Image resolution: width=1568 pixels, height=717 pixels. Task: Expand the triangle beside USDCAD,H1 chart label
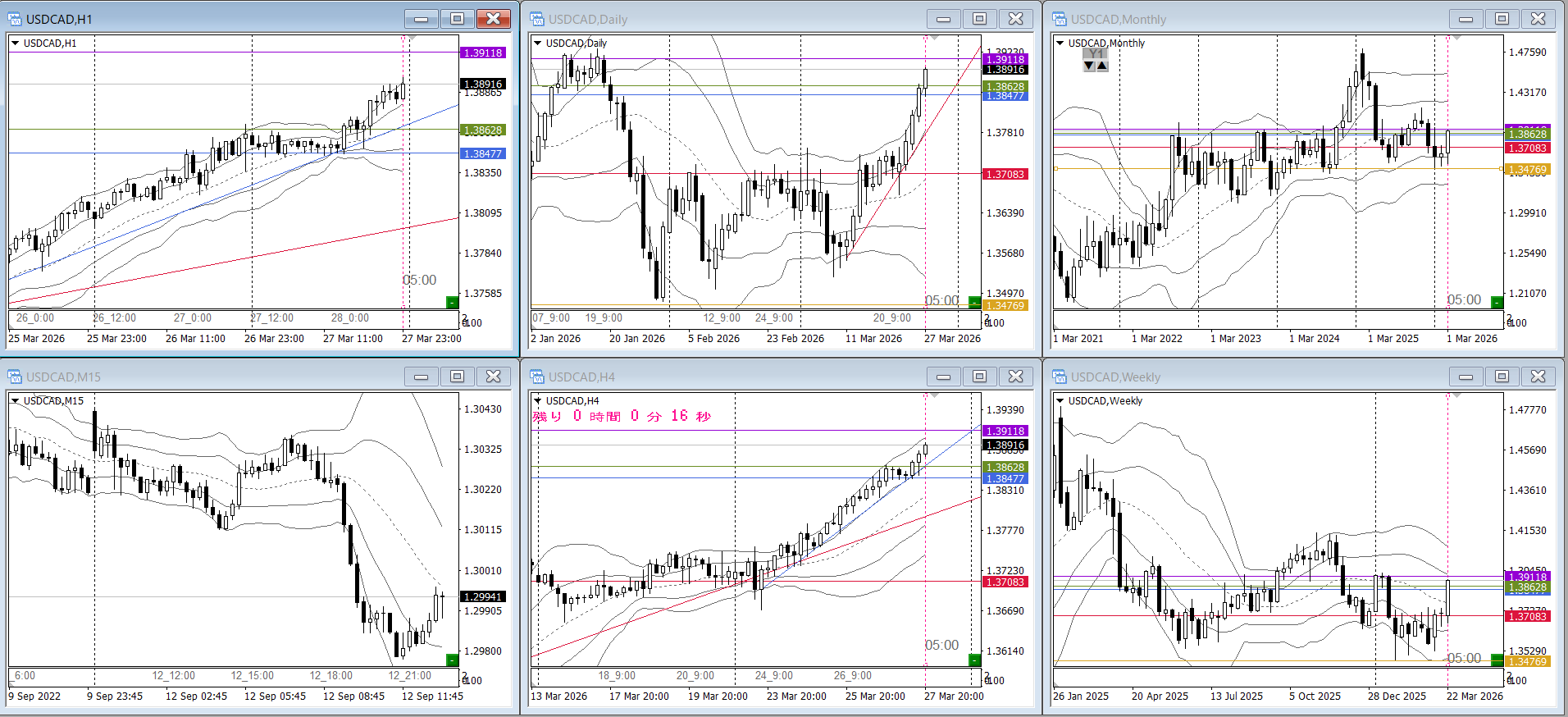(x=15, y=43)
